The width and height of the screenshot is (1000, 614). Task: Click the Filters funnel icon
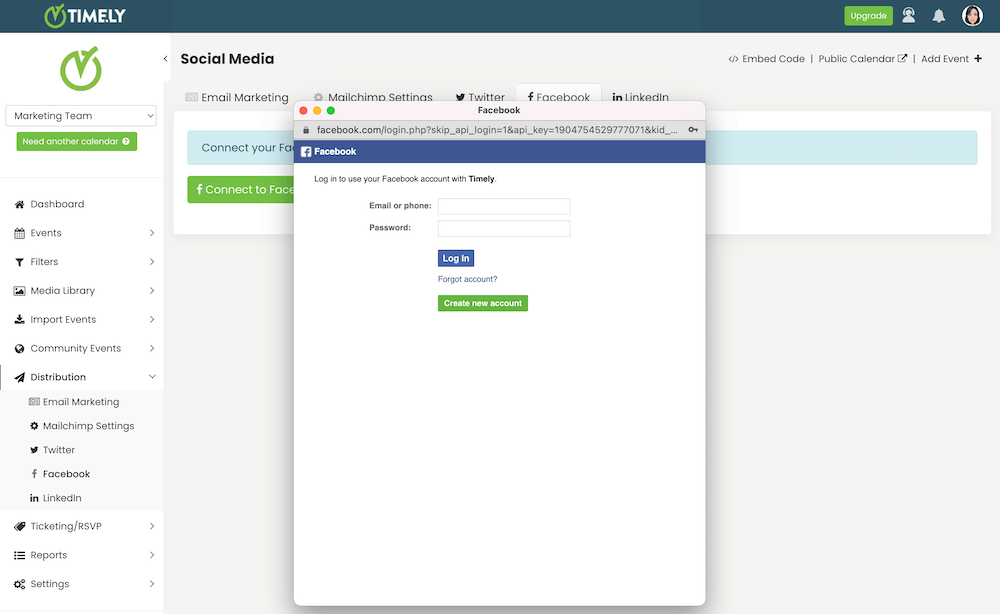19,262
